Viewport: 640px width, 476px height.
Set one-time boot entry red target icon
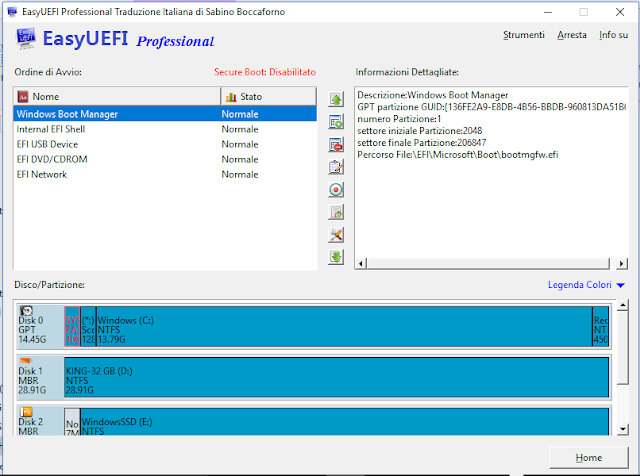point(336,190)
